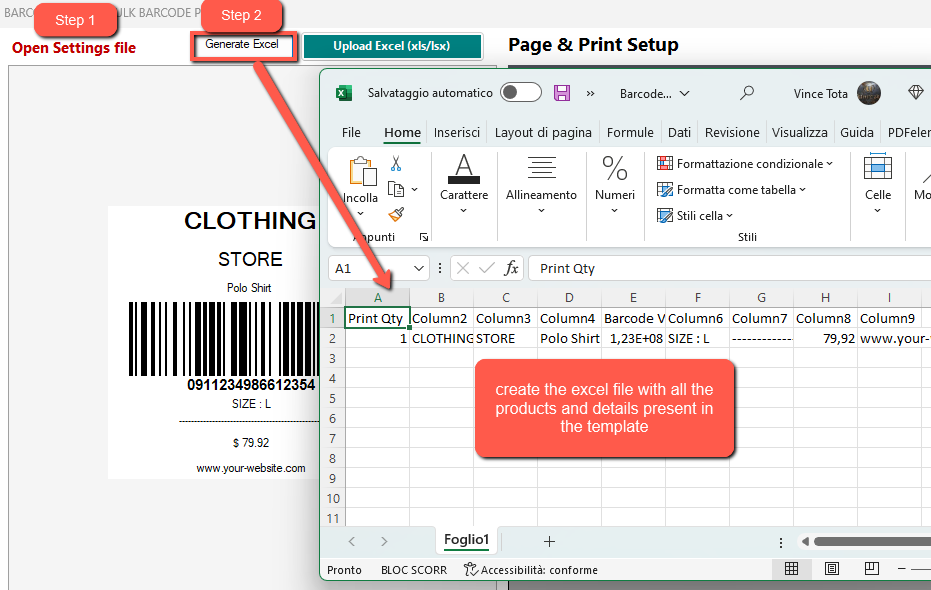Click the Page Break preview icon

[872, 569]
